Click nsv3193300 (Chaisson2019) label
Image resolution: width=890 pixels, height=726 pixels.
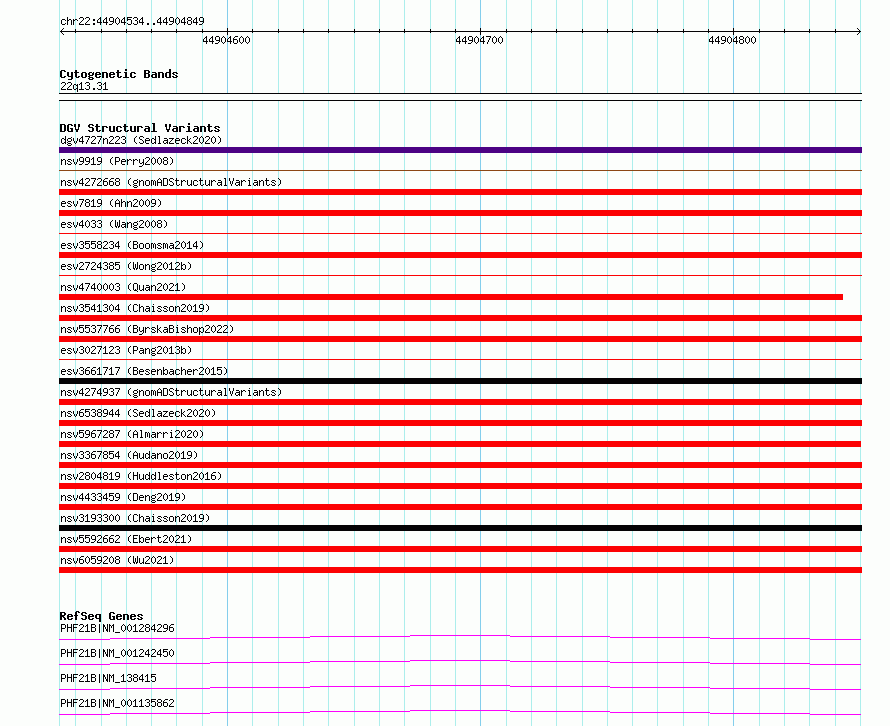pyautogui.click(x=135, y=518)
